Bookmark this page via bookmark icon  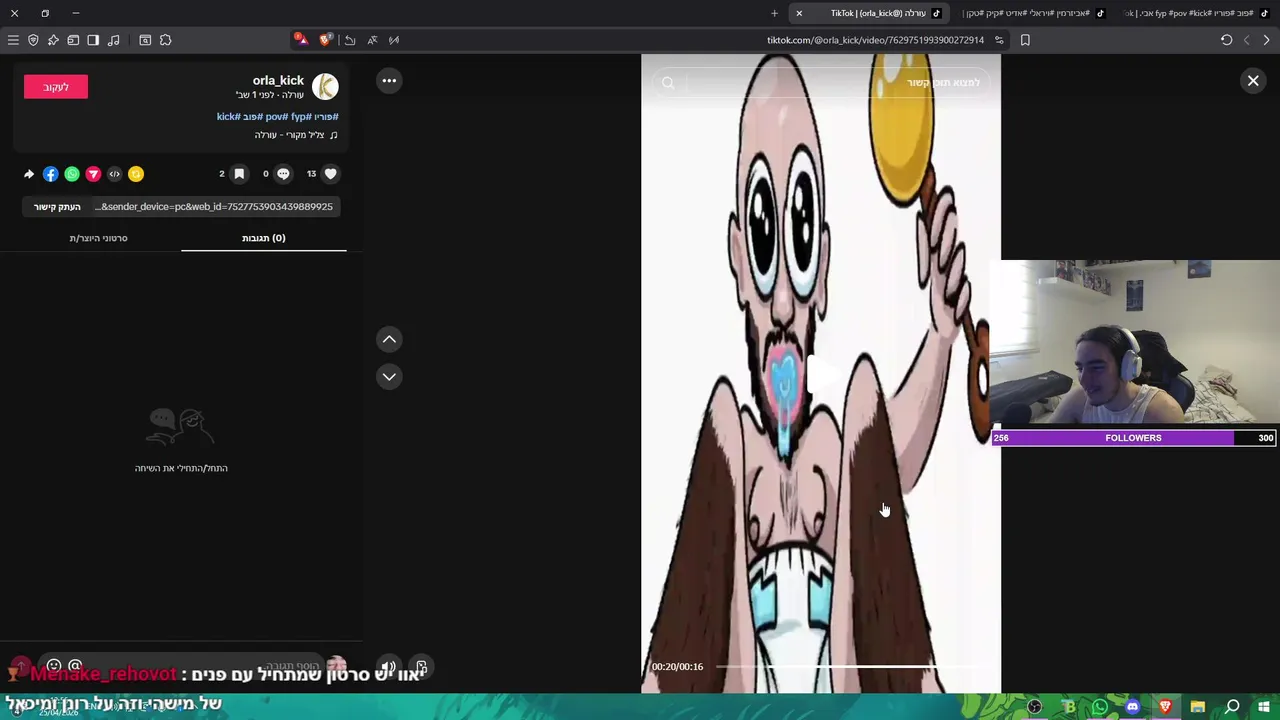pos(1025,40)
